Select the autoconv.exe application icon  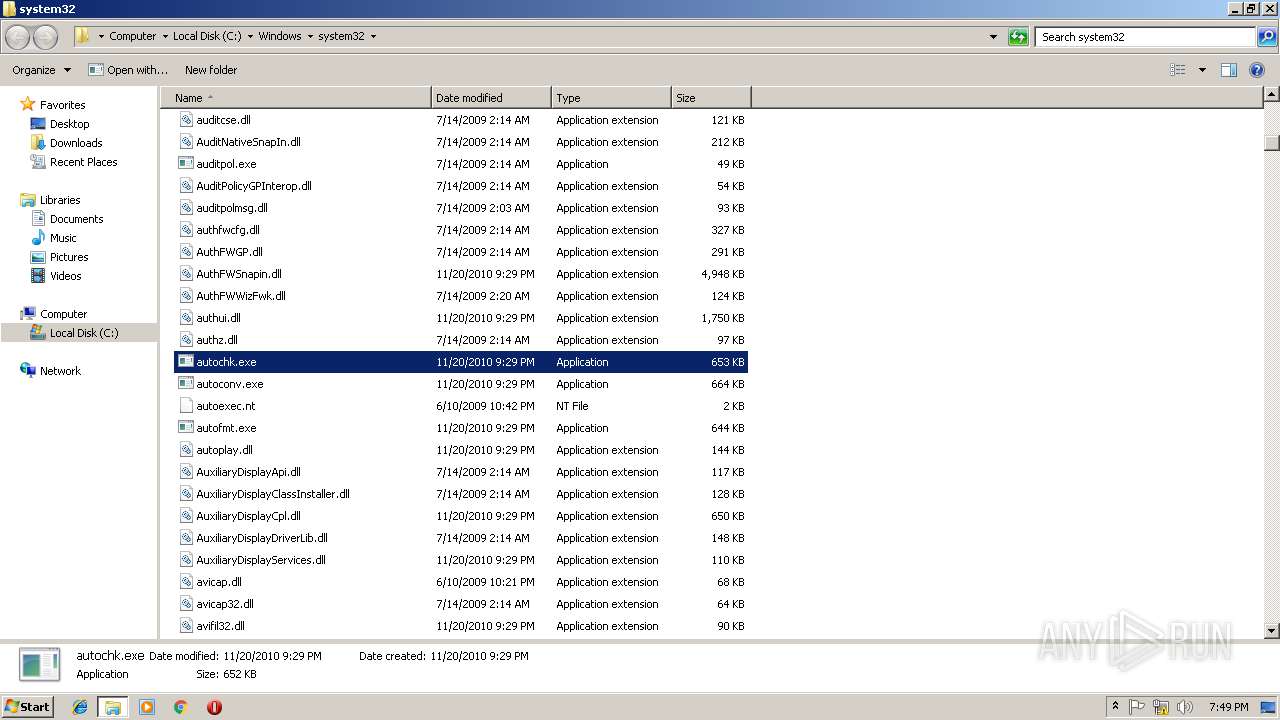pyautogui.click(x=186, y=384)
